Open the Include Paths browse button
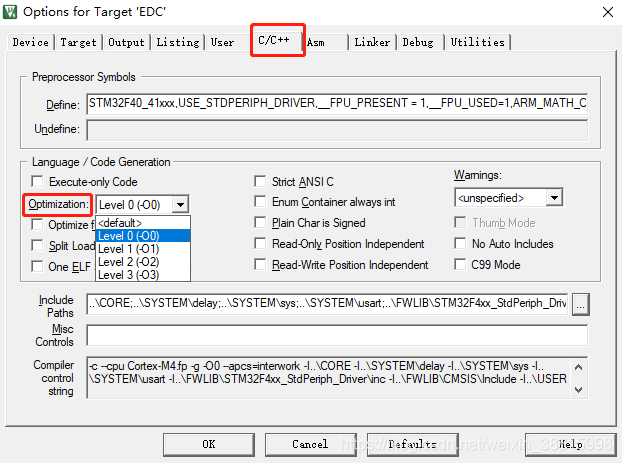Viewport: 622px width, 463px height. pos(581,304)
